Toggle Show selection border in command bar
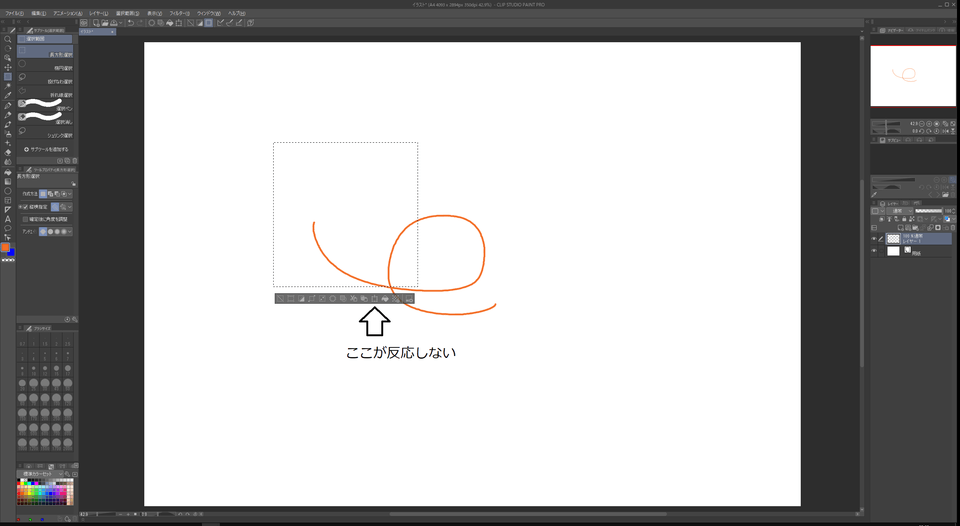The image size is (960, 526). coord(208,23)
